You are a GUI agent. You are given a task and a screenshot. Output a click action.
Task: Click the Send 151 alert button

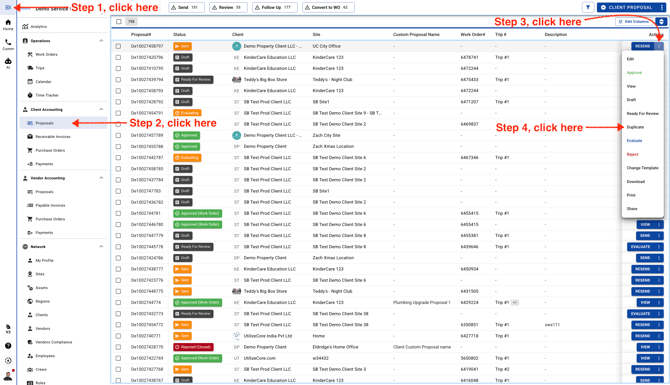[x=186, y=7]
